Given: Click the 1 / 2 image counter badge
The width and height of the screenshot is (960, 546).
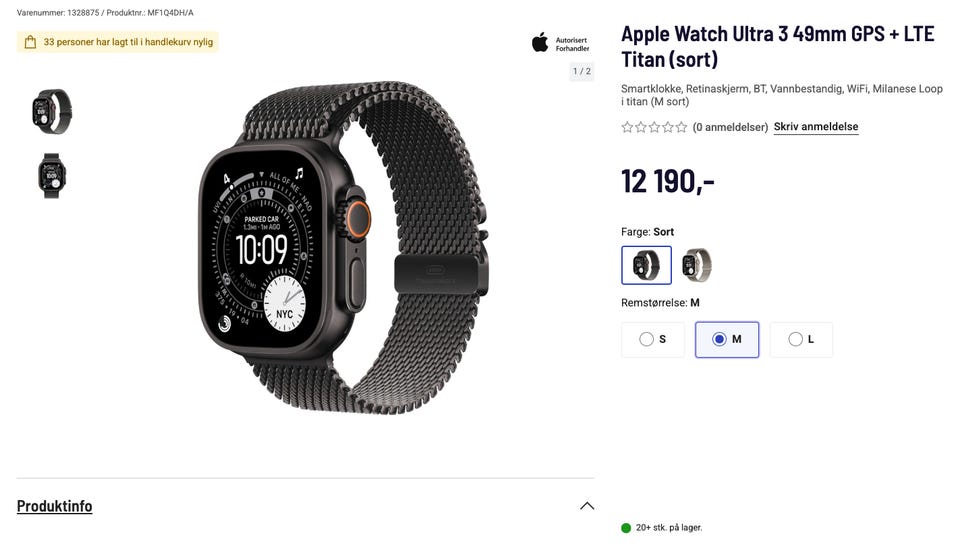Looking at the screenshot, I should (x=582, y=71).
